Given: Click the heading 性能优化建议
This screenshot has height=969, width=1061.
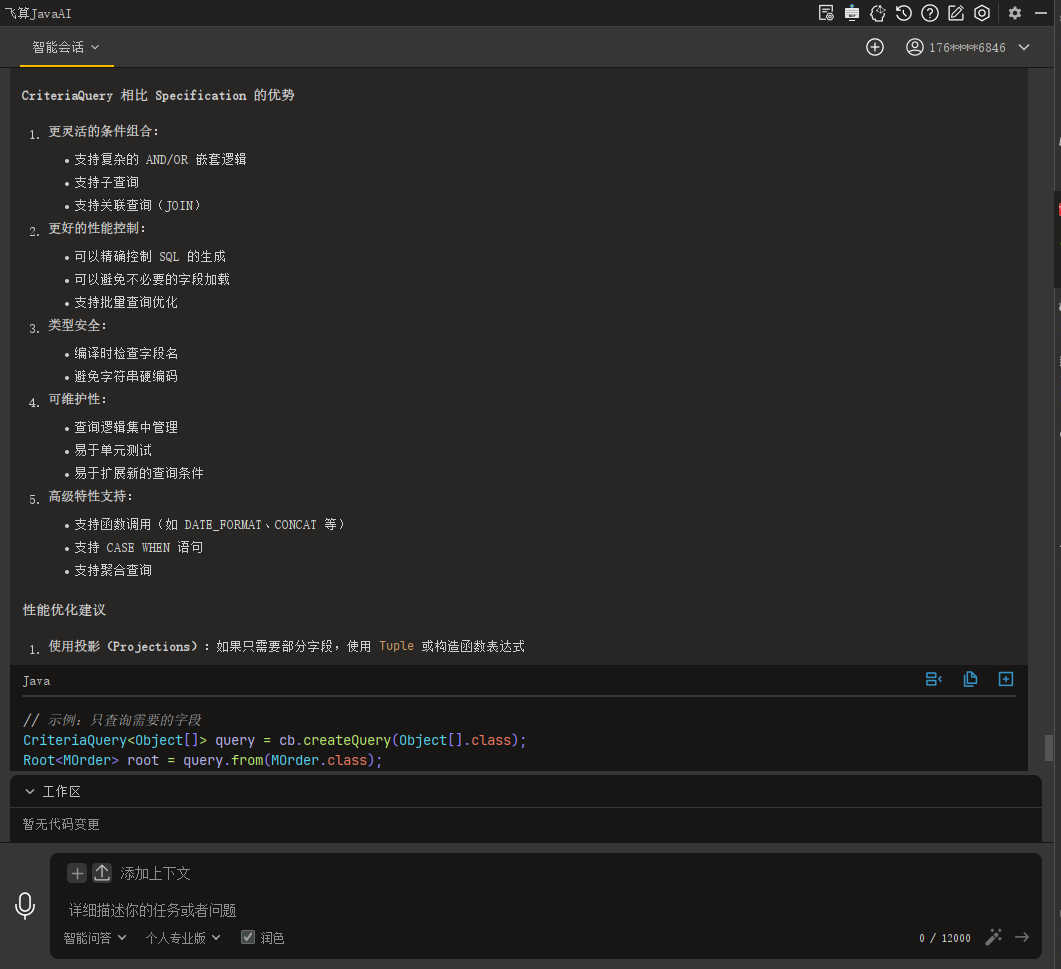Looking at the screenshot, I should (64, 610).
